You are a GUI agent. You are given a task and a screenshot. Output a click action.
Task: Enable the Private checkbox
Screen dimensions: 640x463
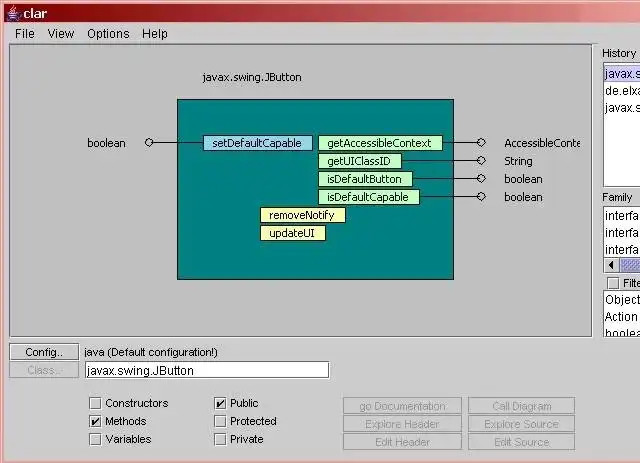tap(220, 439)
